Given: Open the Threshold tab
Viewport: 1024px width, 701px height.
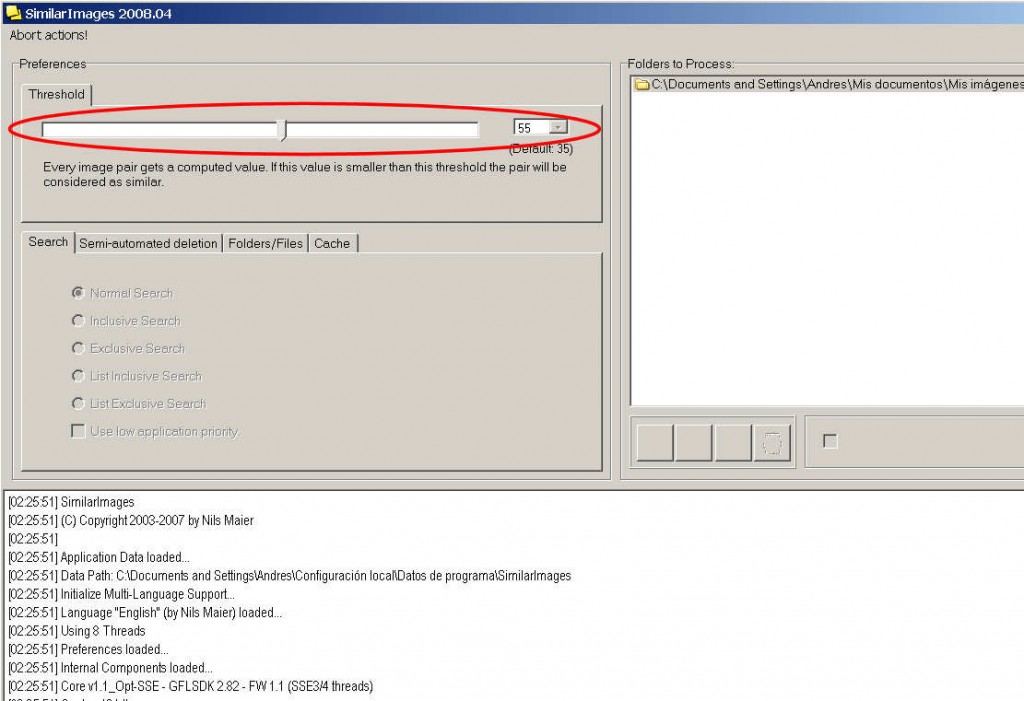Looking at the screenshot, I should 57,94.
